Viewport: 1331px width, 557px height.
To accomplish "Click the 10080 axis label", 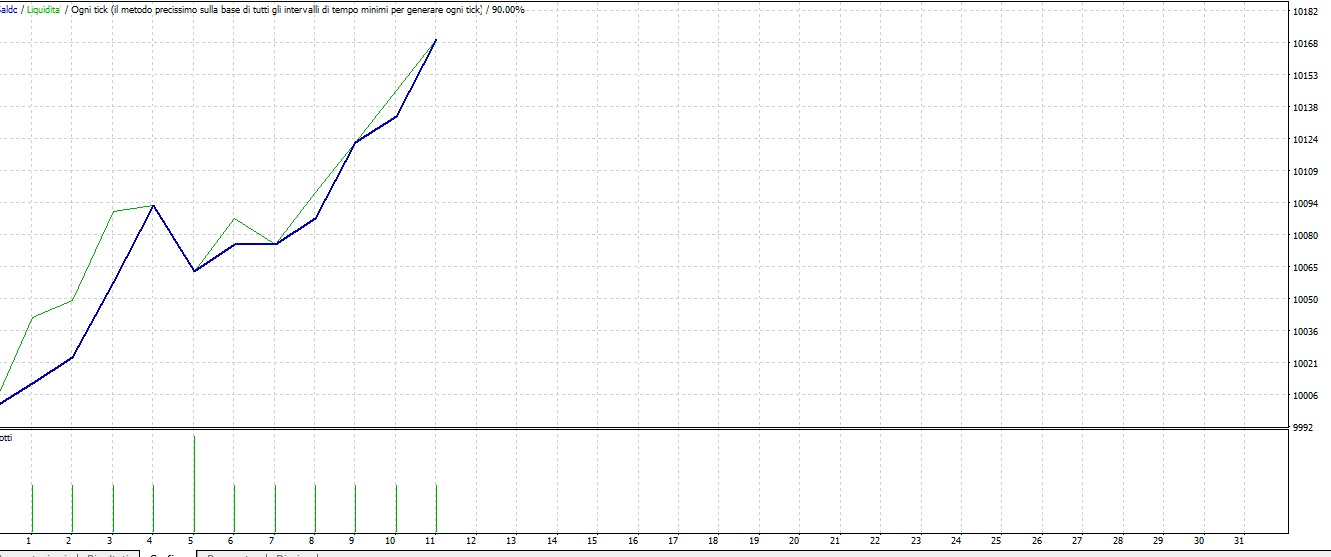I will coord(1306,236).
